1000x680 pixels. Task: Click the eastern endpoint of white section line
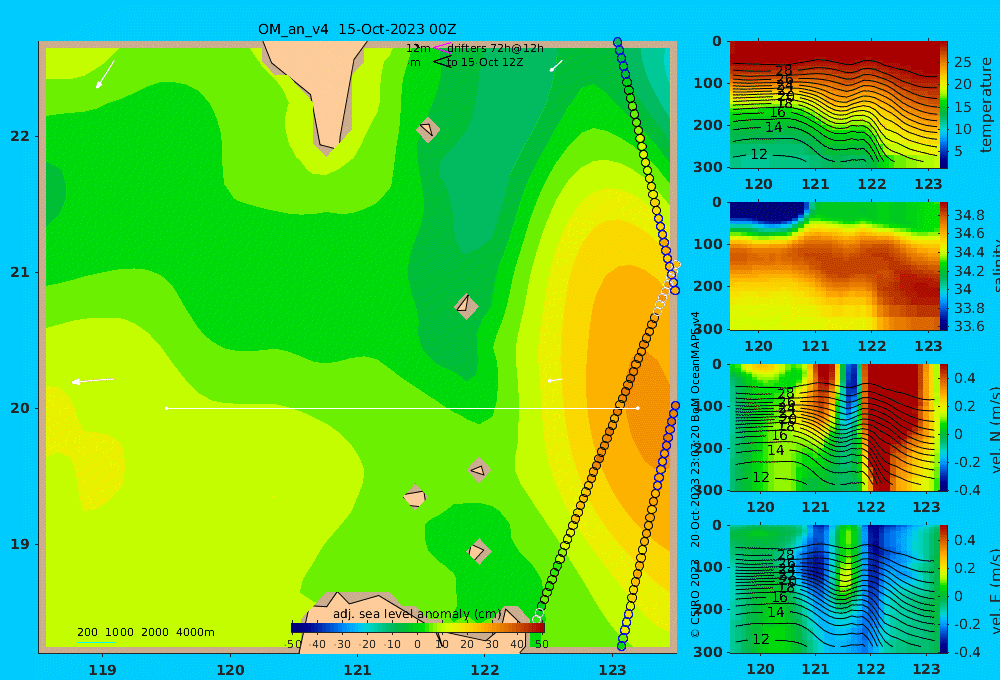point(638,408)
